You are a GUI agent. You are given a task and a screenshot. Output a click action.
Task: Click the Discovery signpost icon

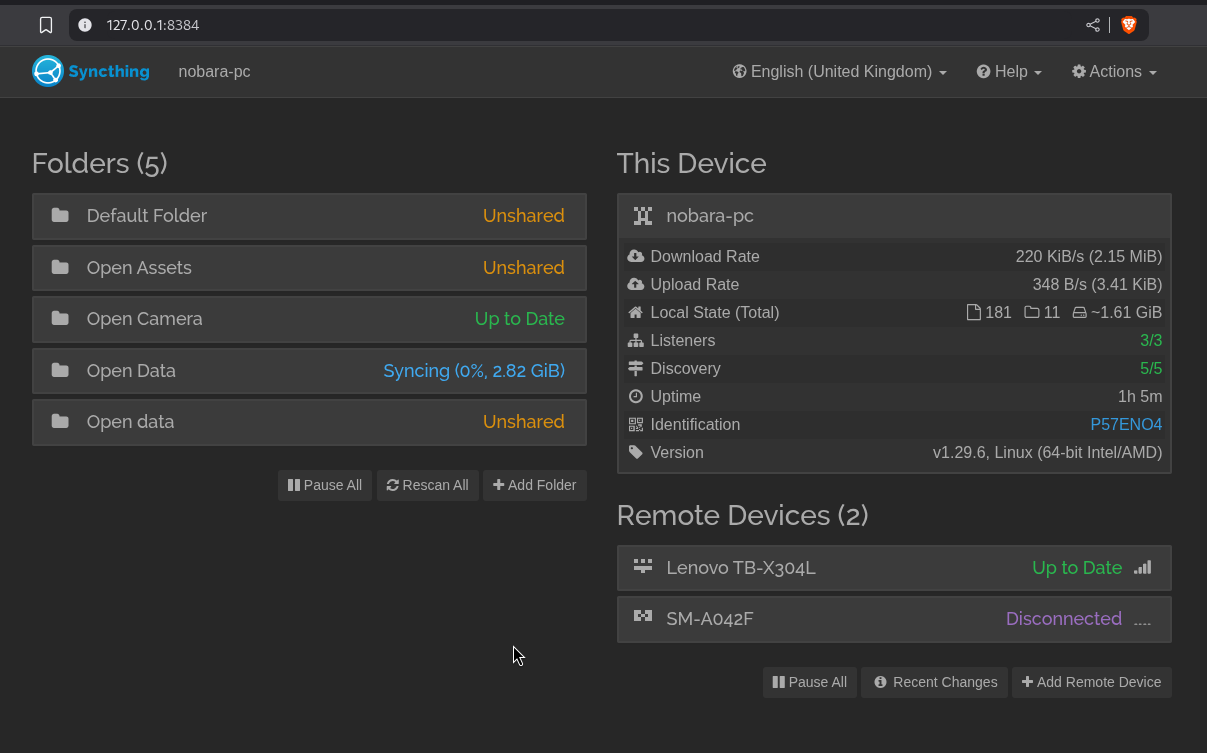[x=636, y=368]
